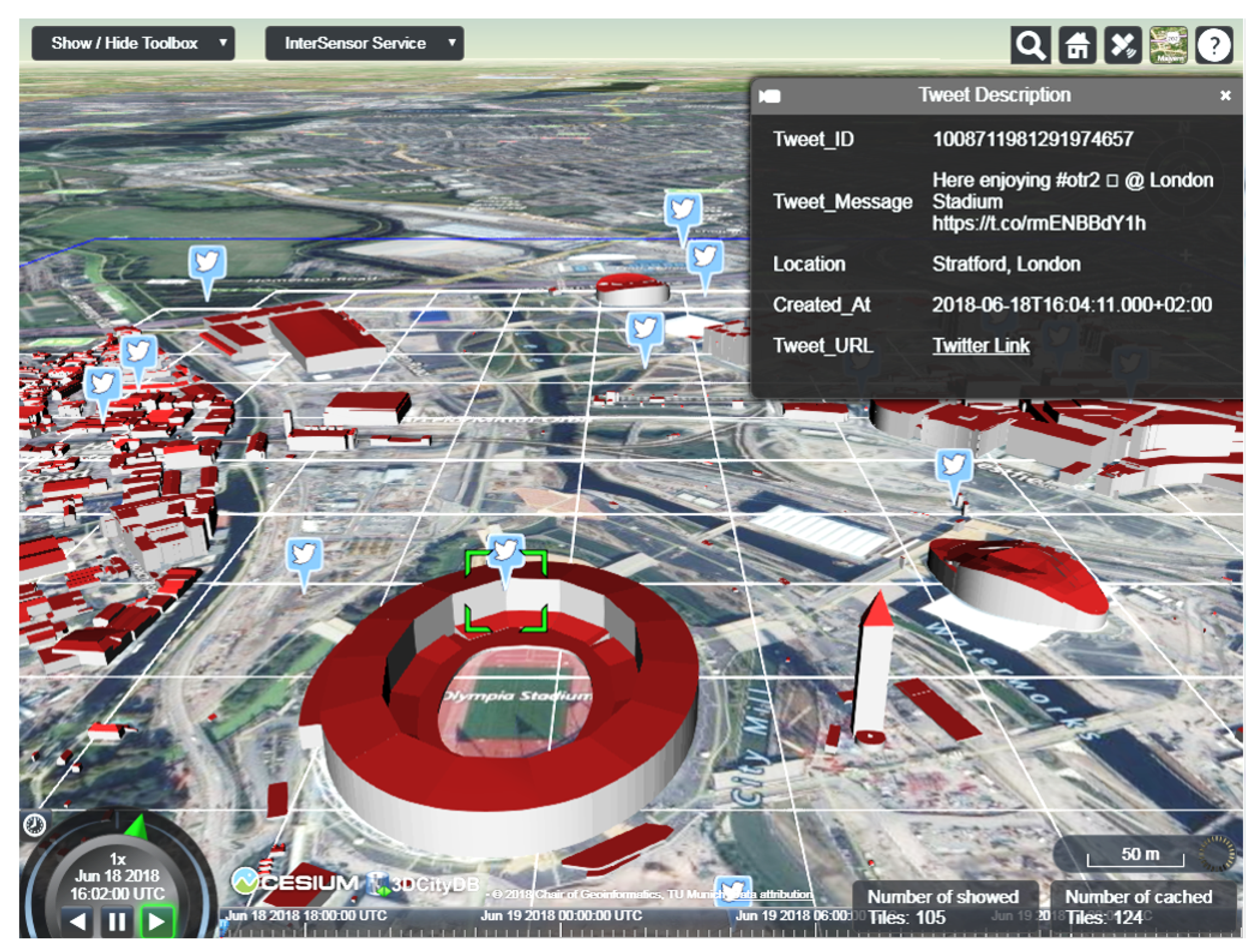The width and height of the screenshot is (1256, 952).
Task: Click the Olympia Stadium label on the pitch
Action: pos(517,696)
